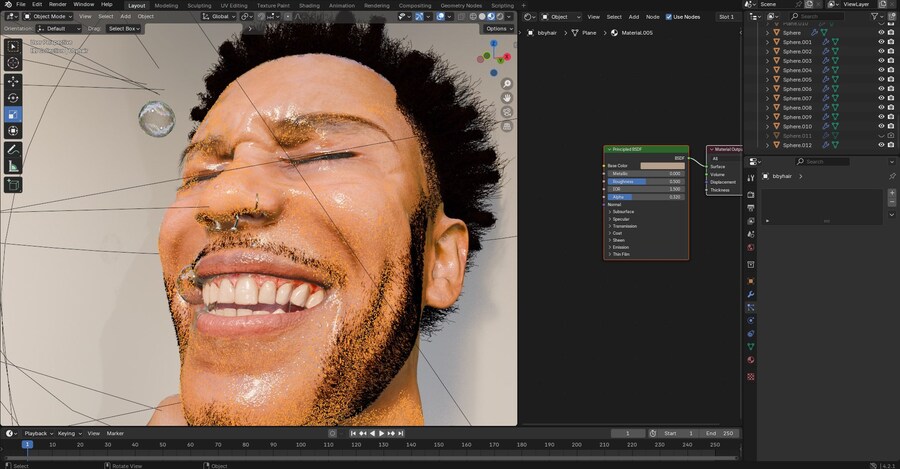Open the Particles properties tab
This screenshot has height=469, width=900.
coord(751,308)
